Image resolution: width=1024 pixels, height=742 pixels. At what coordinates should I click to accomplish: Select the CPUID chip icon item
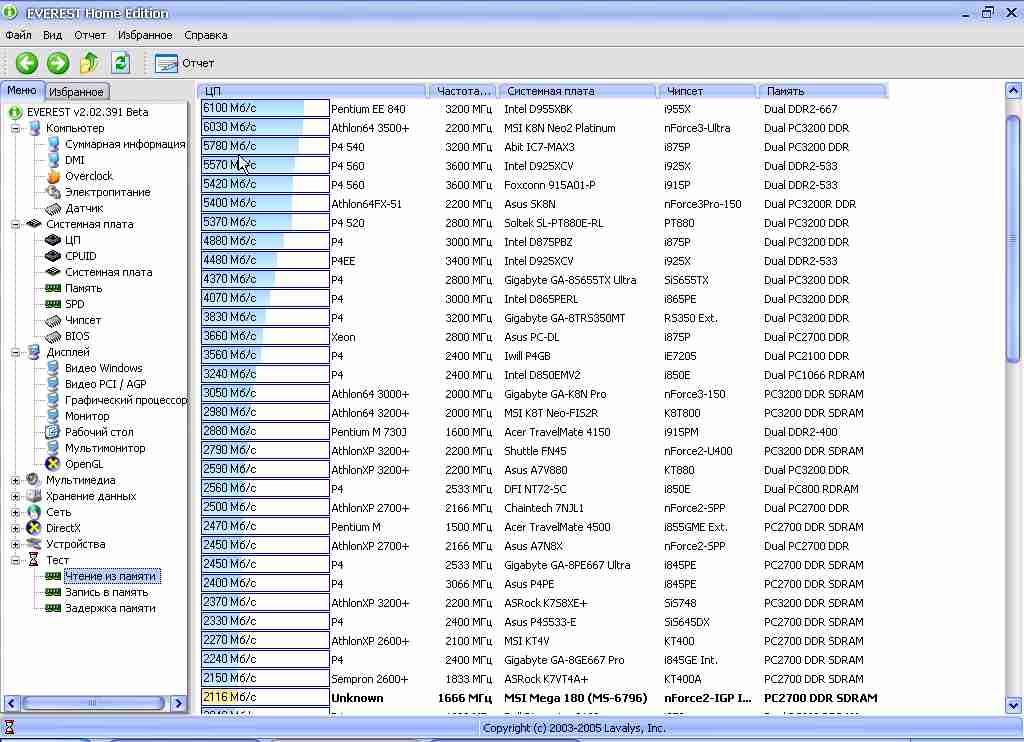[x=80, y=256]
